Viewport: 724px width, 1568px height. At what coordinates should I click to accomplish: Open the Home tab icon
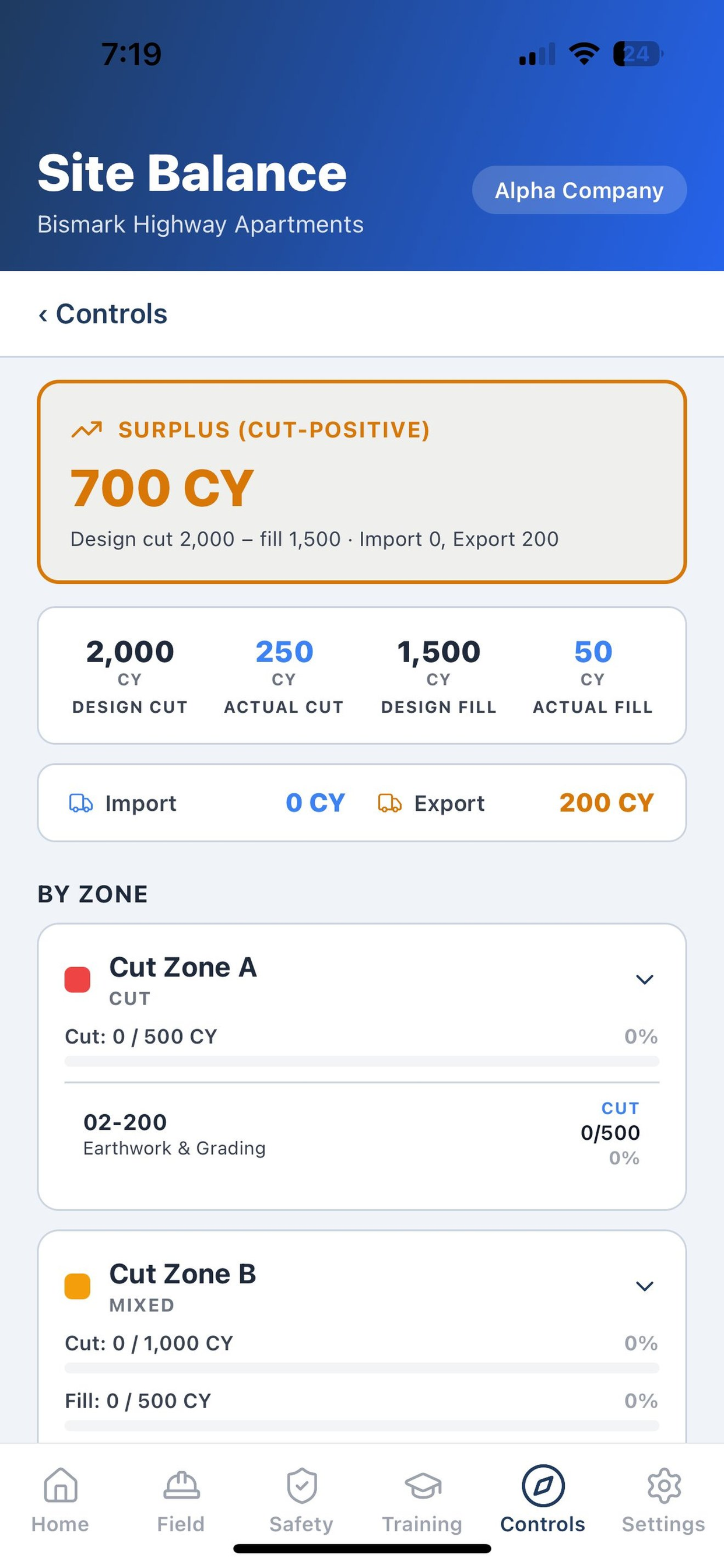[x=61, y=1485]
